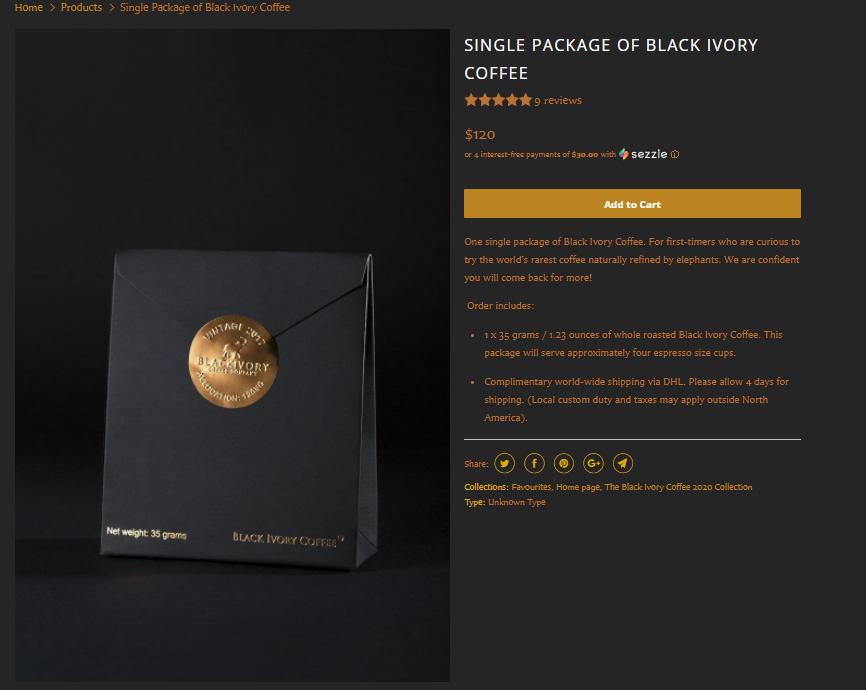
Task: Add the coffee package to cart
Action: pos(632,204)
